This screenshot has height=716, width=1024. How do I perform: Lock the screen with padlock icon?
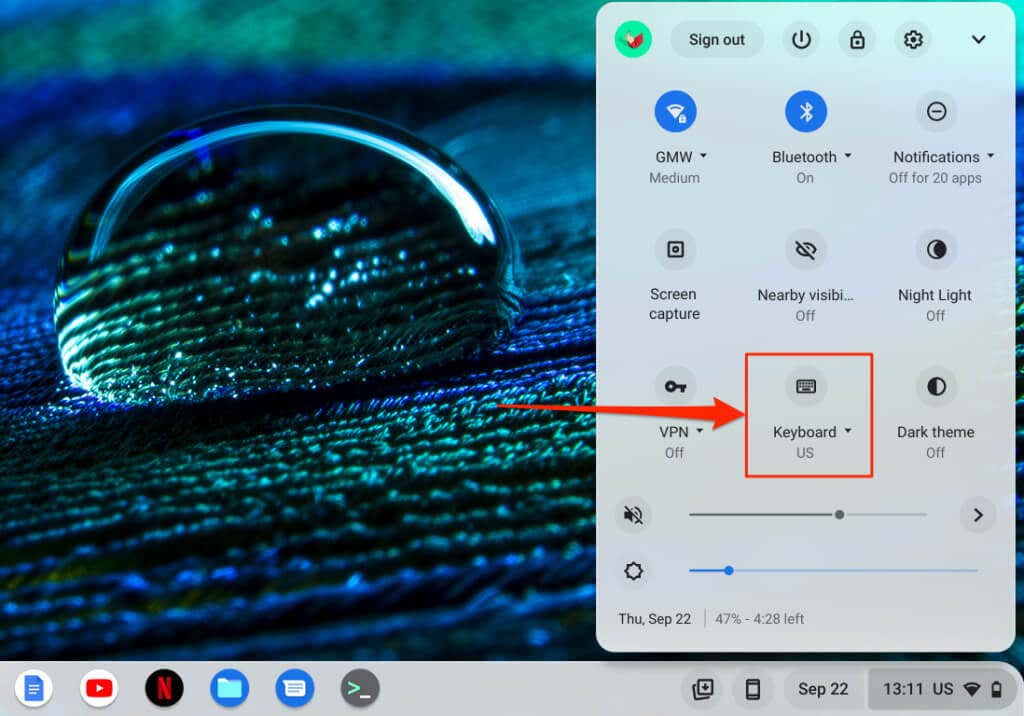pos(857,40)
